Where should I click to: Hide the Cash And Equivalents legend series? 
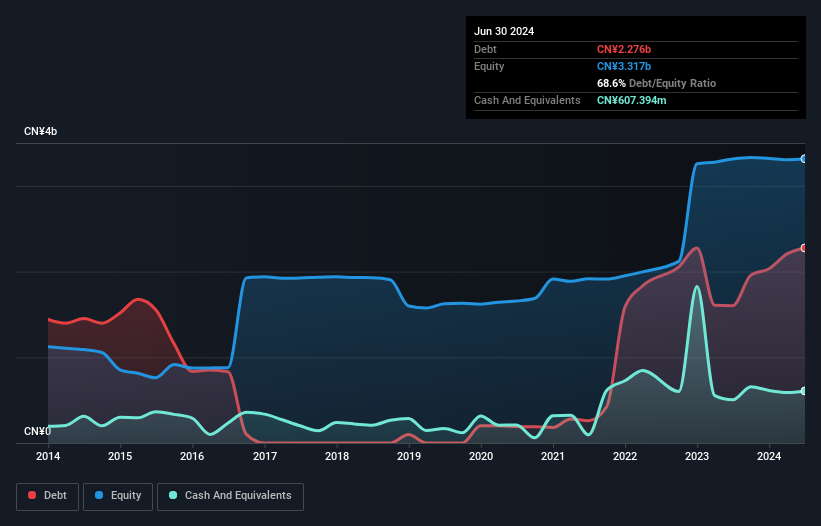[229, 496]
